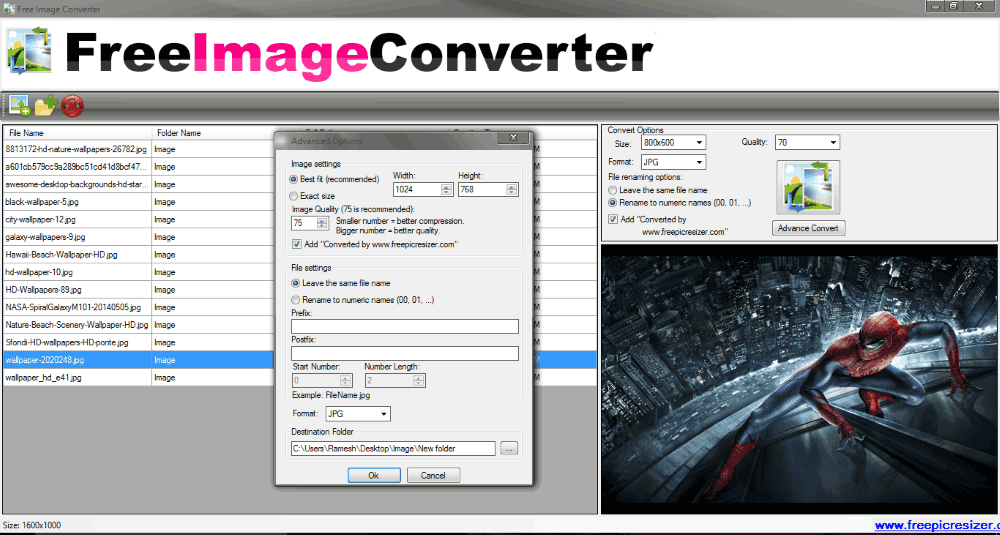Select Rename to numeric names in Convert Options
The height and width of the screenshot is (535, 1000).
point(612,203)
